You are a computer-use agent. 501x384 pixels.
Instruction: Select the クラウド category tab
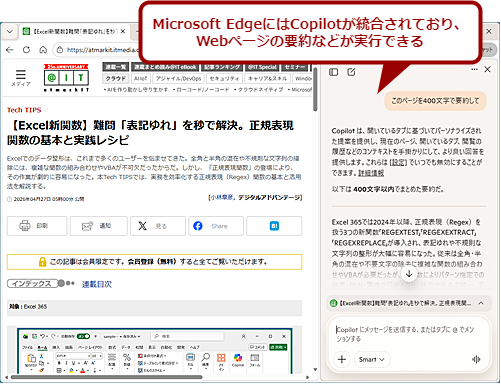pos(115,79)
